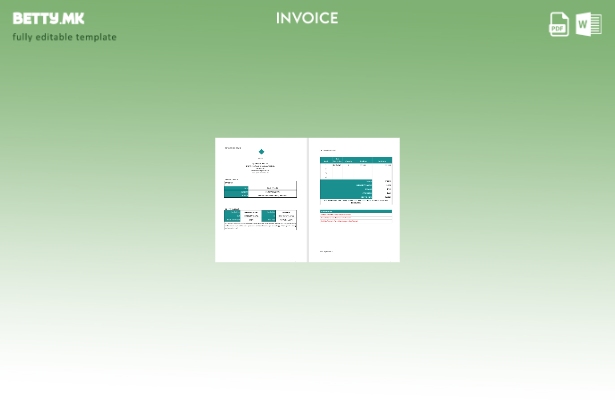Click the Word document format icon

(589, 24)
